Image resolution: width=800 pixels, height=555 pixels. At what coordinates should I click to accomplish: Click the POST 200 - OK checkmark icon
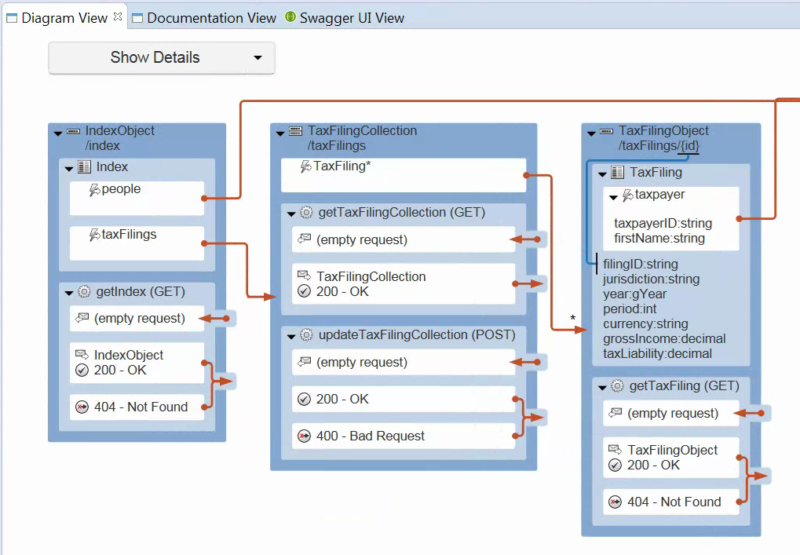304,399
